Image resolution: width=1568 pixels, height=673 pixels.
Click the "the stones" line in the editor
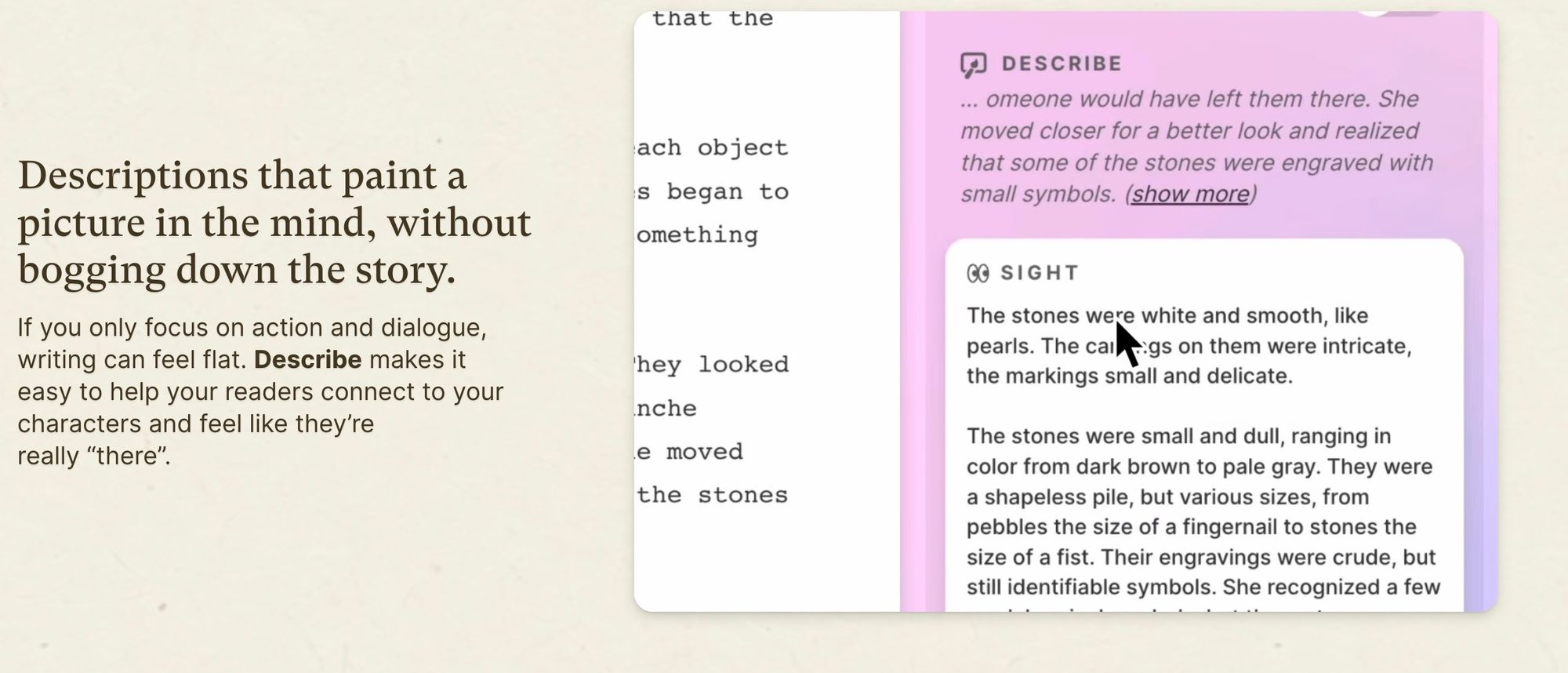[712, 495]
